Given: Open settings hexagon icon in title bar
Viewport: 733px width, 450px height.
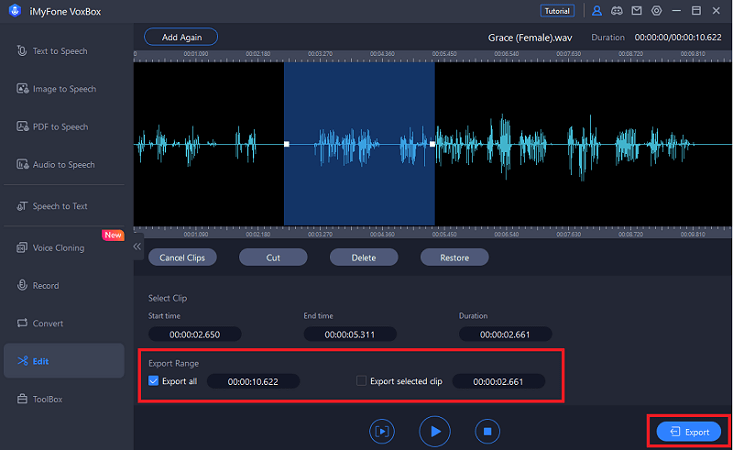Looking at the screenshot, I should [x=657, y=11].
